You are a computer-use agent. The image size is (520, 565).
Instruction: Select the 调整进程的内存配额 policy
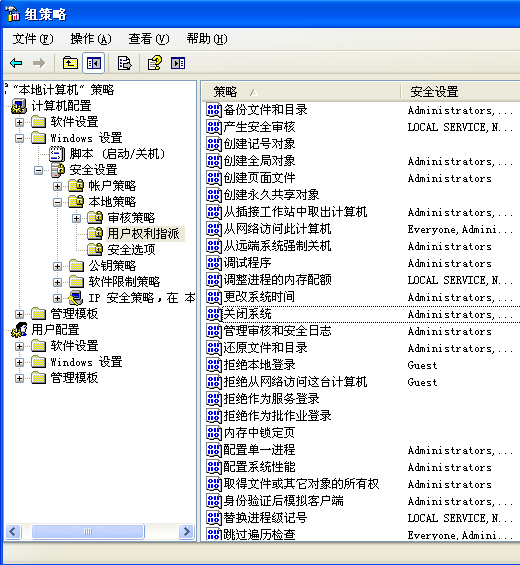coord(277,280)
